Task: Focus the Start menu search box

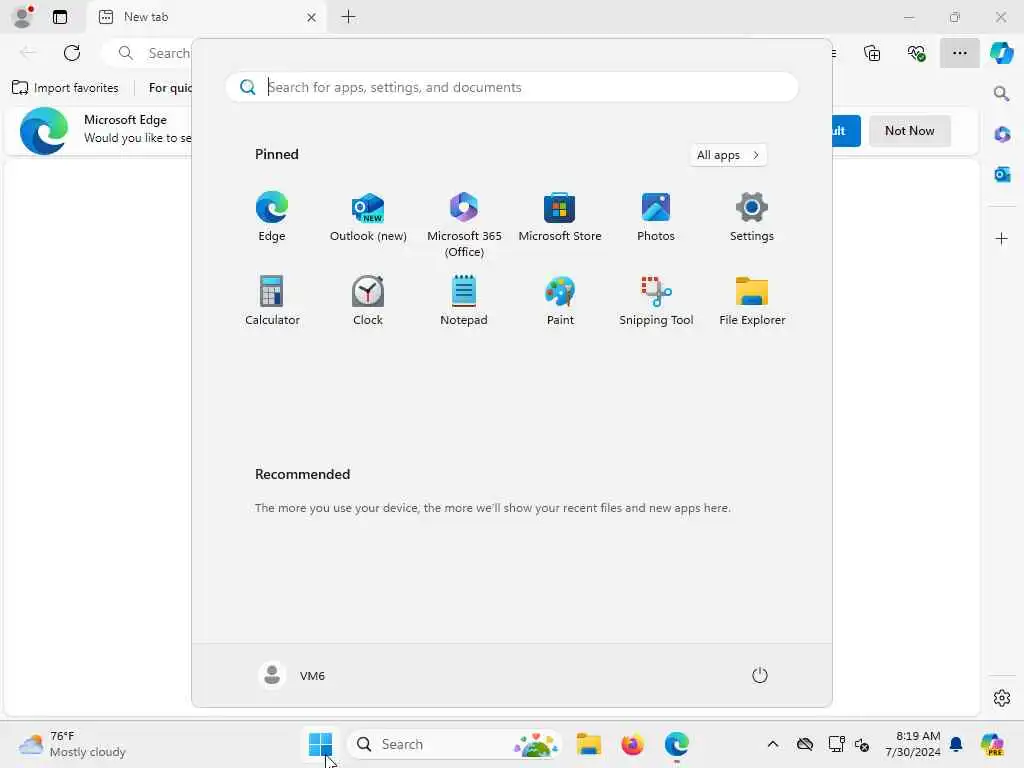Action: [512, 87]
